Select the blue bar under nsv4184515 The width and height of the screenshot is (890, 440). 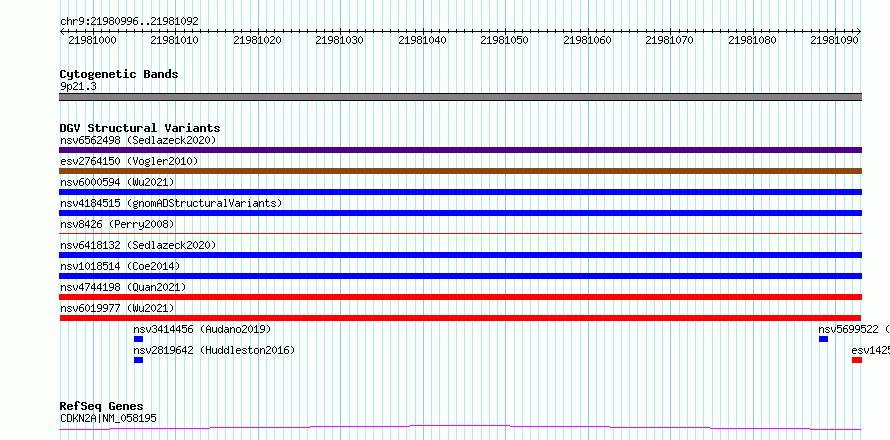460,213
